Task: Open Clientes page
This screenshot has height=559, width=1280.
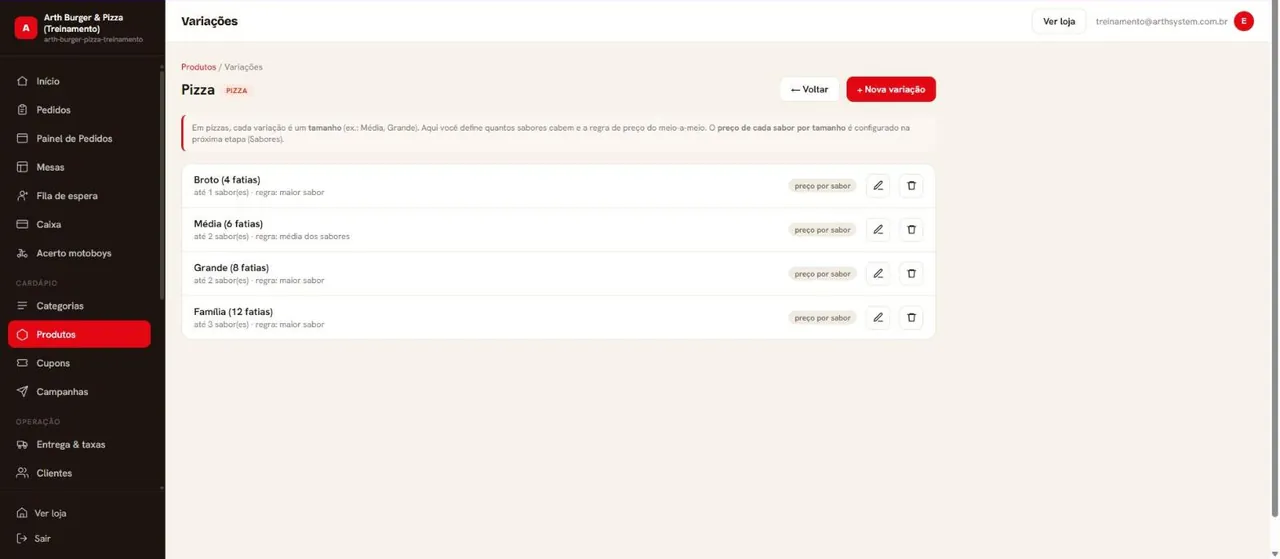Action: tap(79, 473)
